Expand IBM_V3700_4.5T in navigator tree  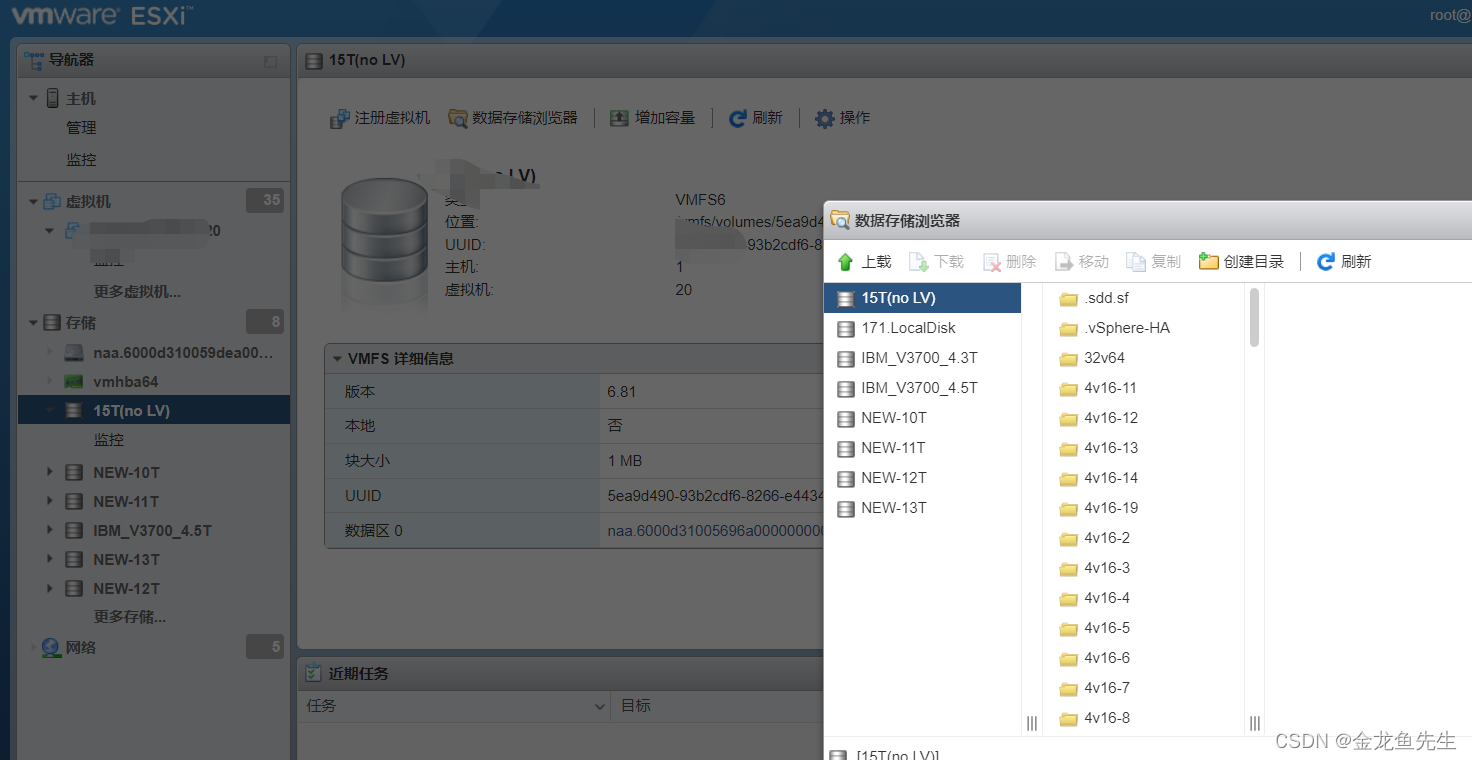(x=50, y=530)
